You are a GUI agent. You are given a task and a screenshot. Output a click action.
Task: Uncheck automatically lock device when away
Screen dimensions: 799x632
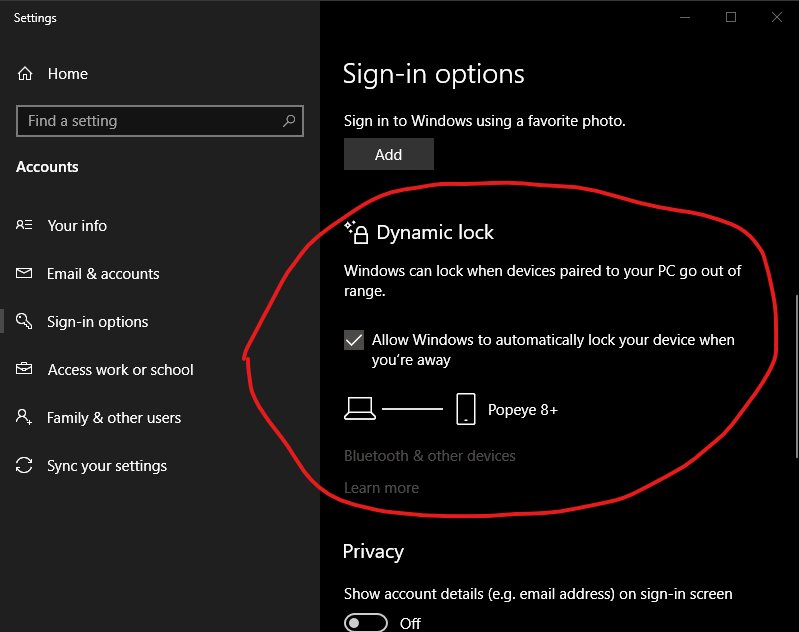[x=354, y=340]
